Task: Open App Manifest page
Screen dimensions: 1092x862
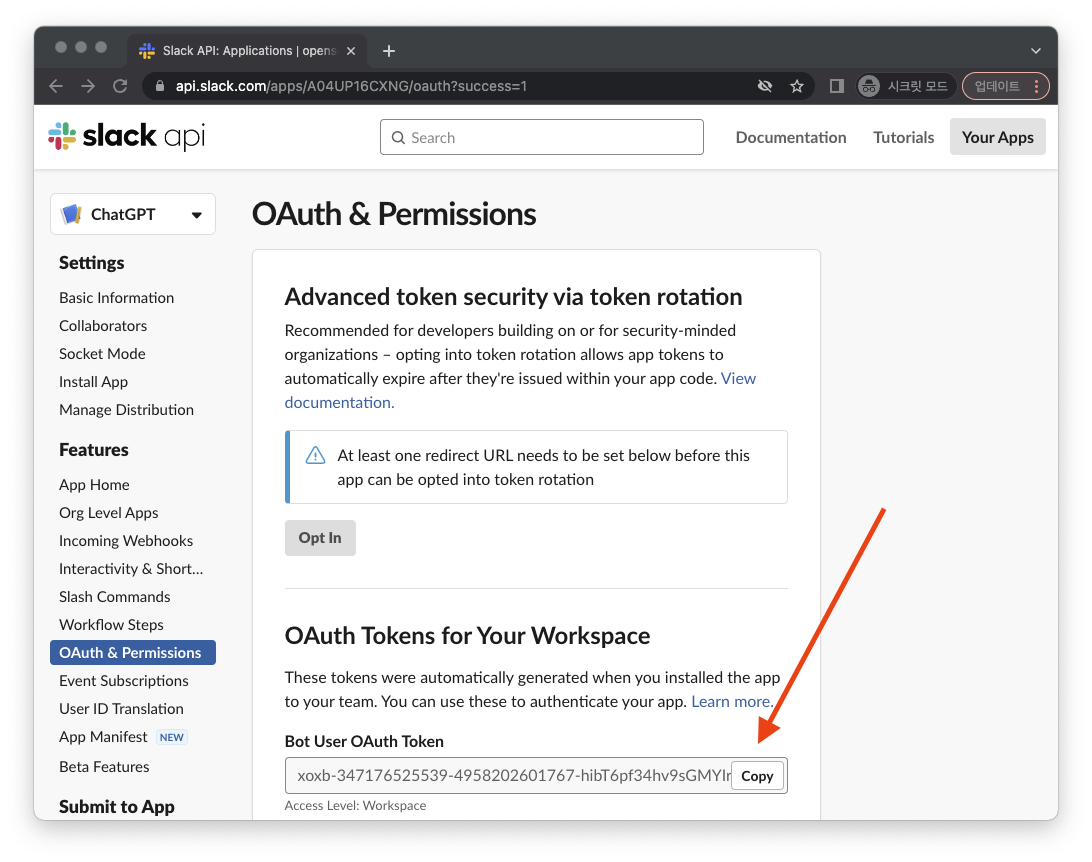Action: 103,737
